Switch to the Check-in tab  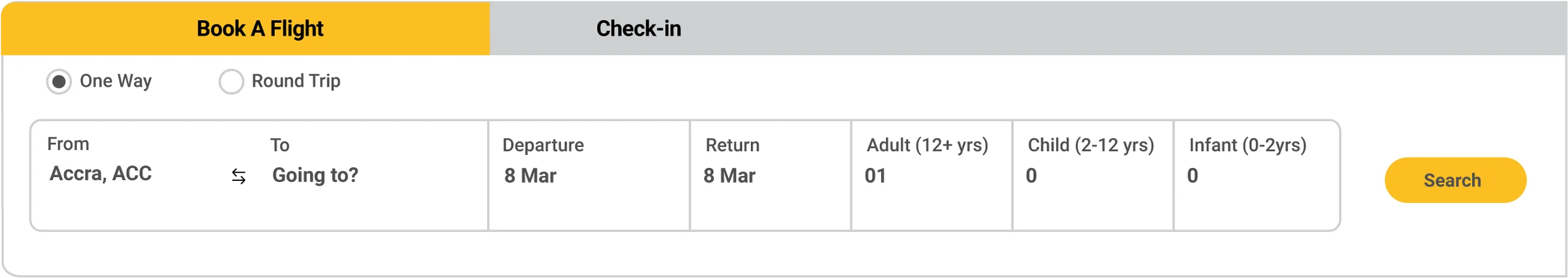638,28
